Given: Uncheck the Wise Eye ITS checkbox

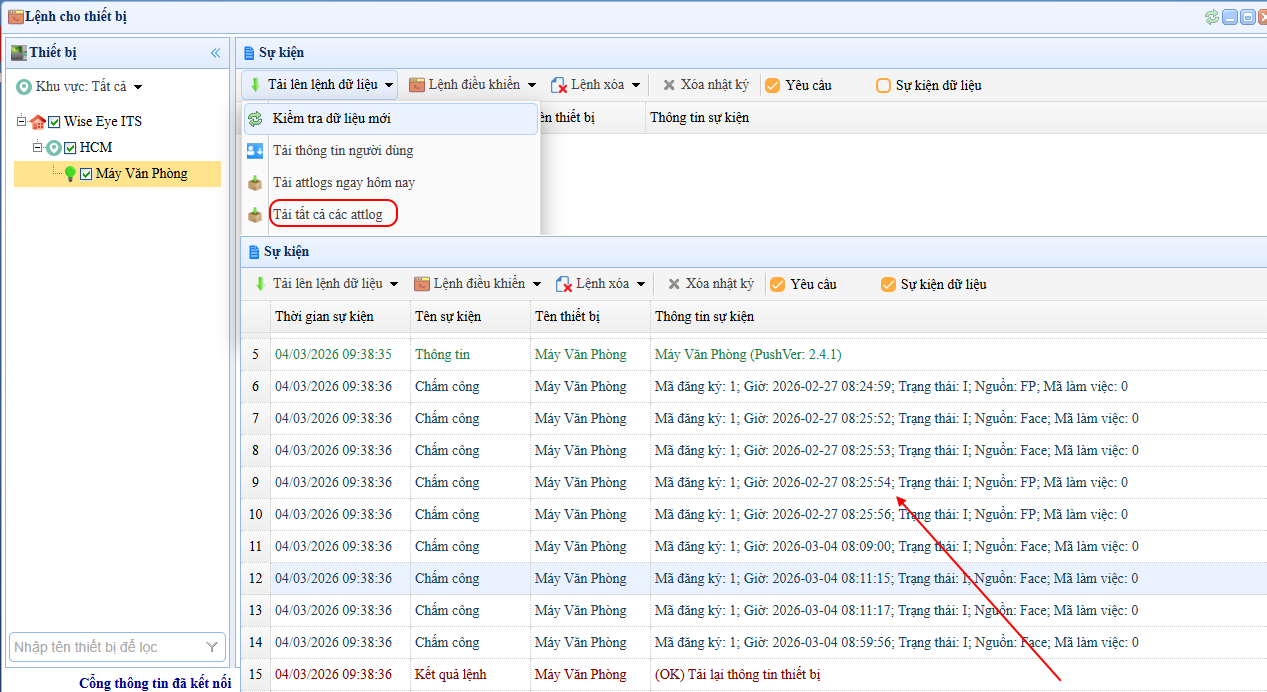Looking at the screenshot, I should tap(55, 122).
